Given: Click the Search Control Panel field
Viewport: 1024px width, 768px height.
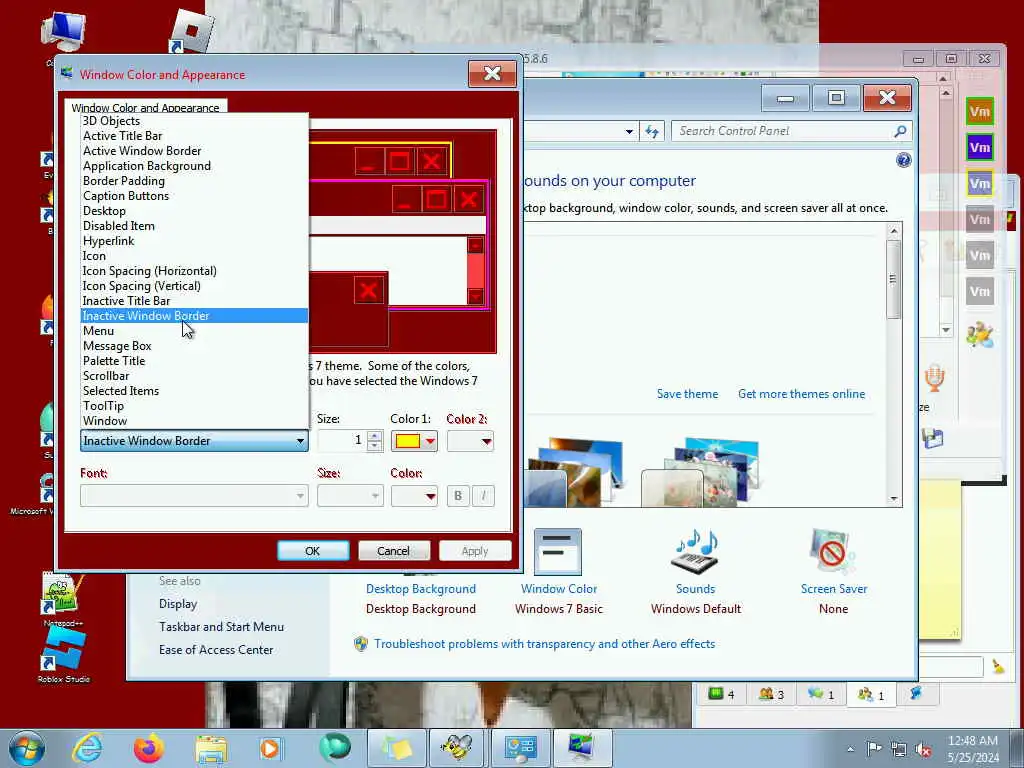Looking at the screenshot, I should [784, 131].
